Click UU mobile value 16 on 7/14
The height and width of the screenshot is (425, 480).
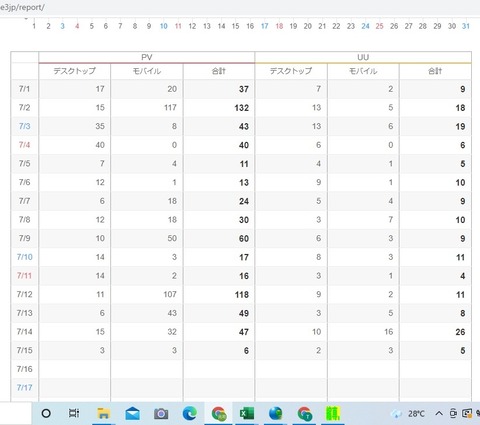tap(388, 332)
